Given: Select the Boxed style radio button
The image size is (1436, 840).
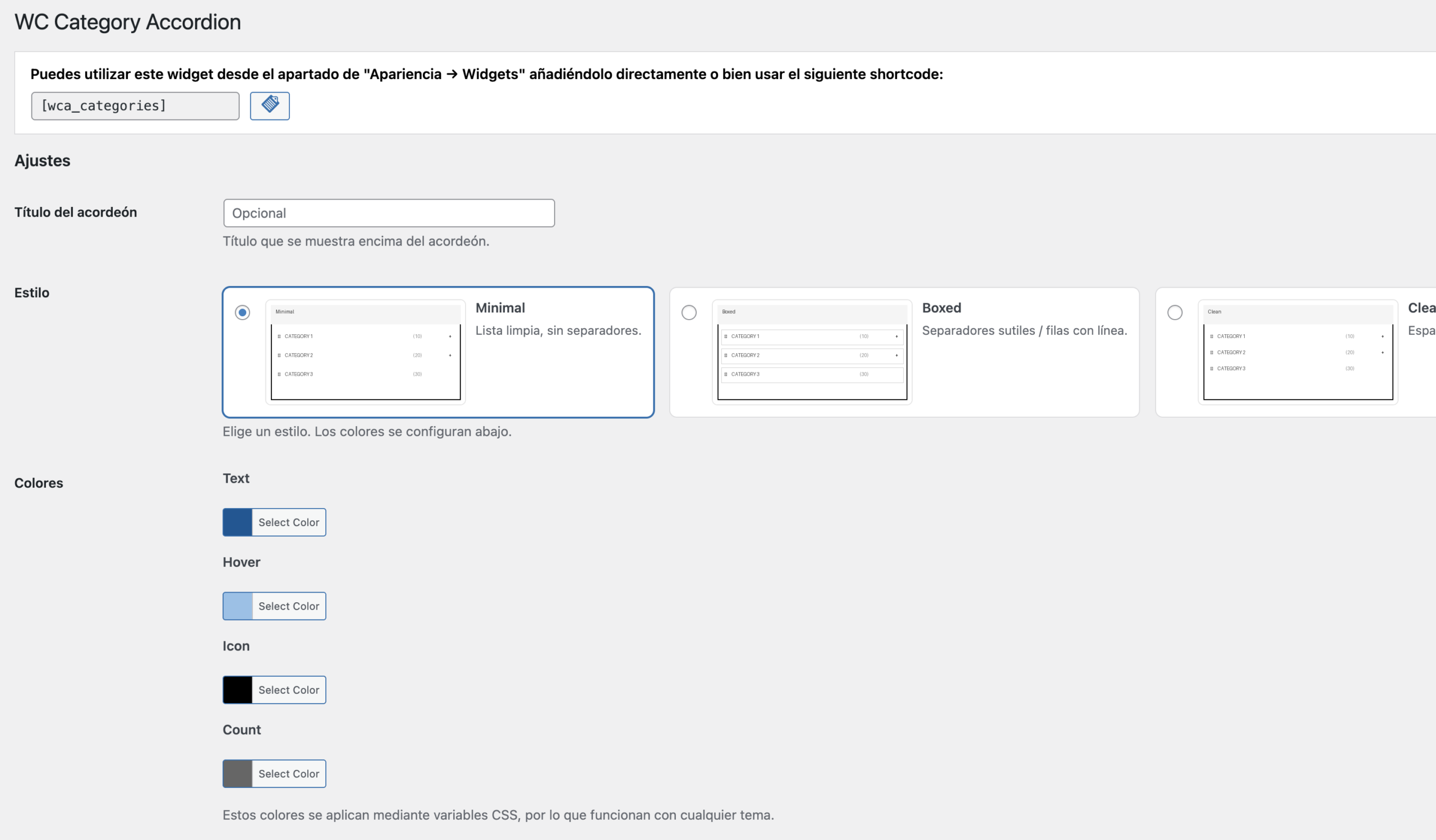Looking at the screenshot, I should coord(689,312).
